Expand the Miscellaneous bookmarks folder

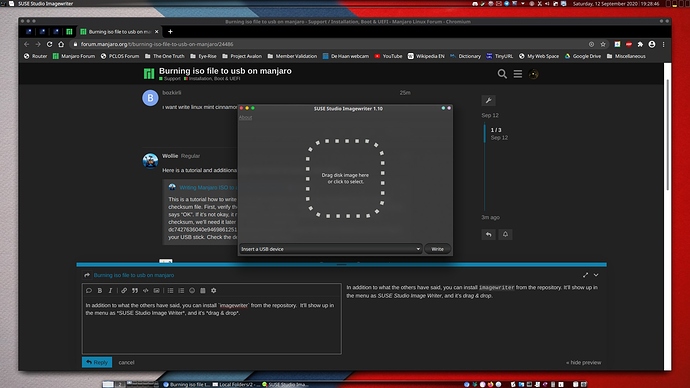[626, 56]
